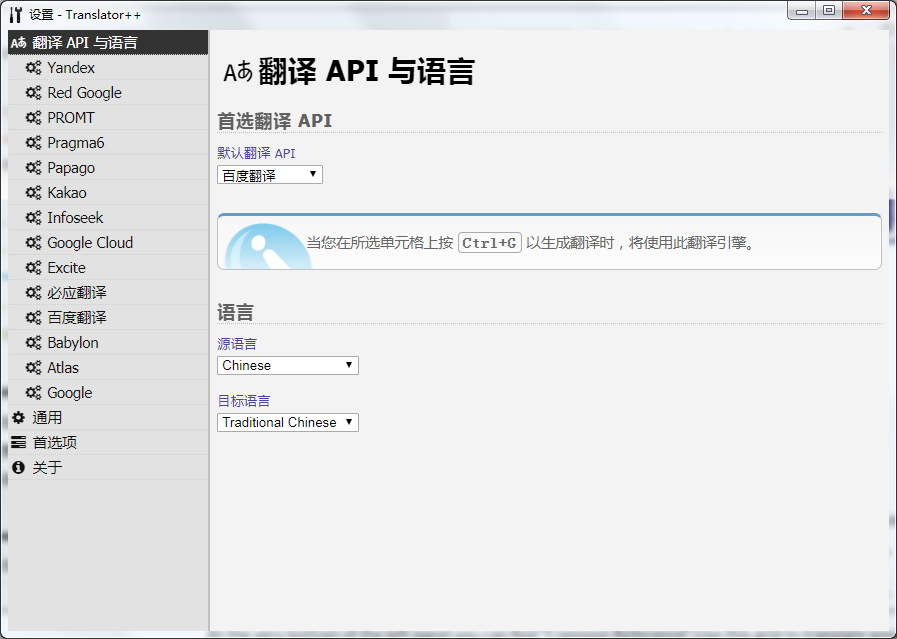Open the 目标语言 dropdown
The height and width of the screenshot is (639, 897).
pos(287,422)
